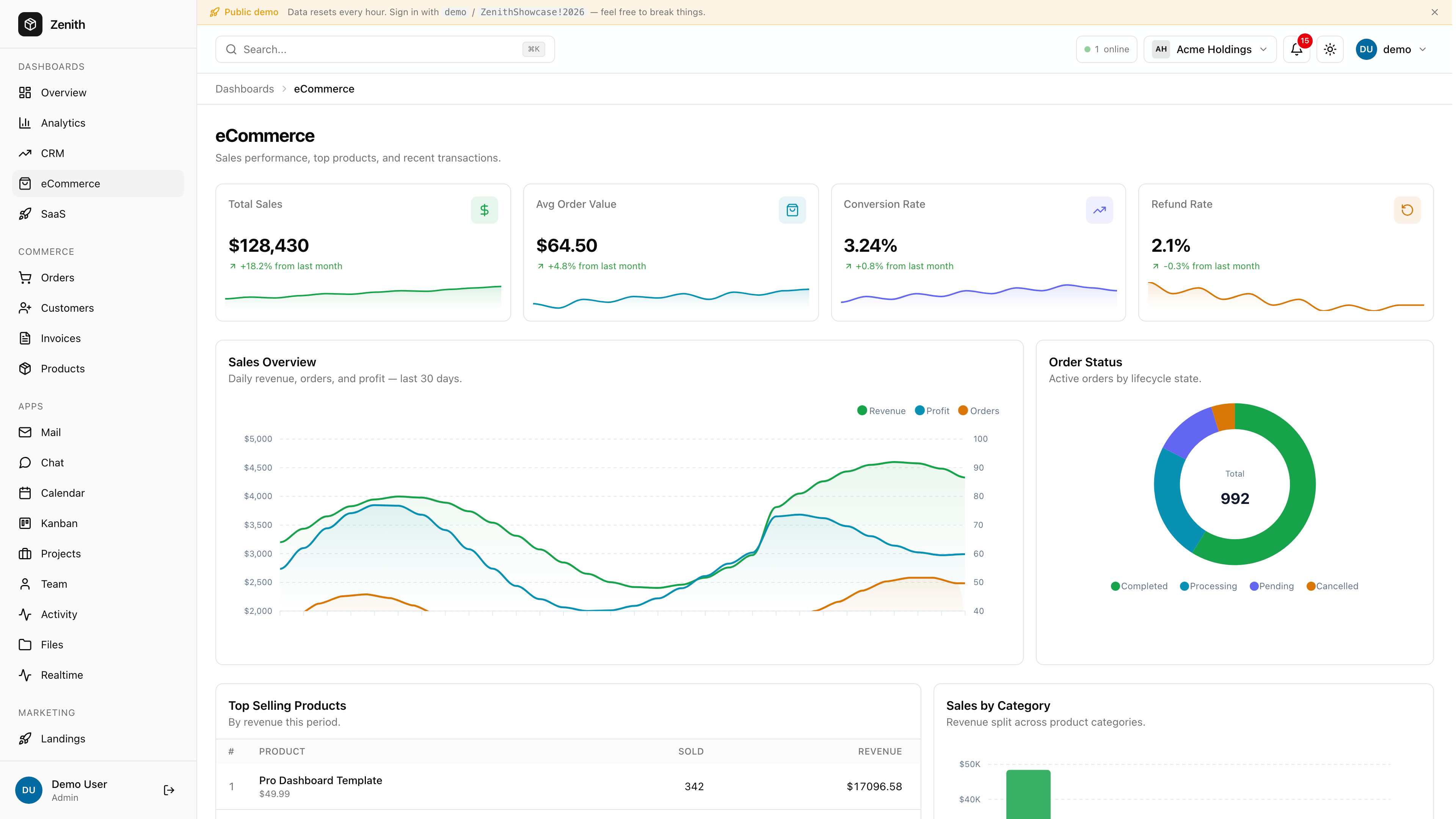1456x819 pixels.
Task: Click the 992 total in donut
Action: pyautogui.click(x=1235, y=499)
